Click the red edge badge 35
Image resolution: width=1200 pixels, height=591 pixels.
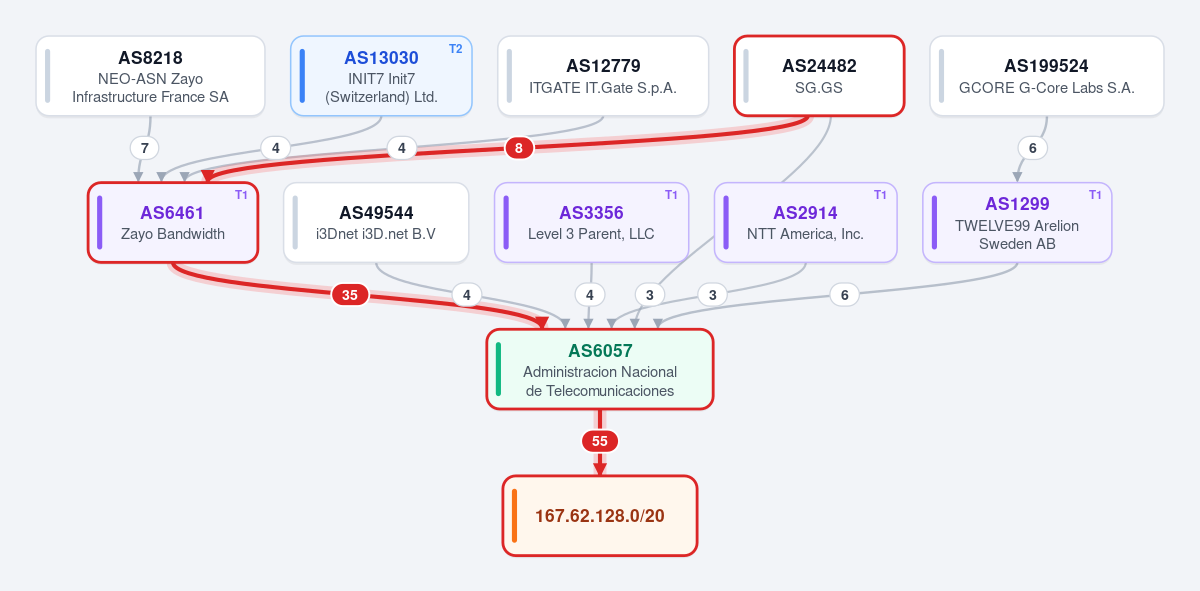(350, 295)
